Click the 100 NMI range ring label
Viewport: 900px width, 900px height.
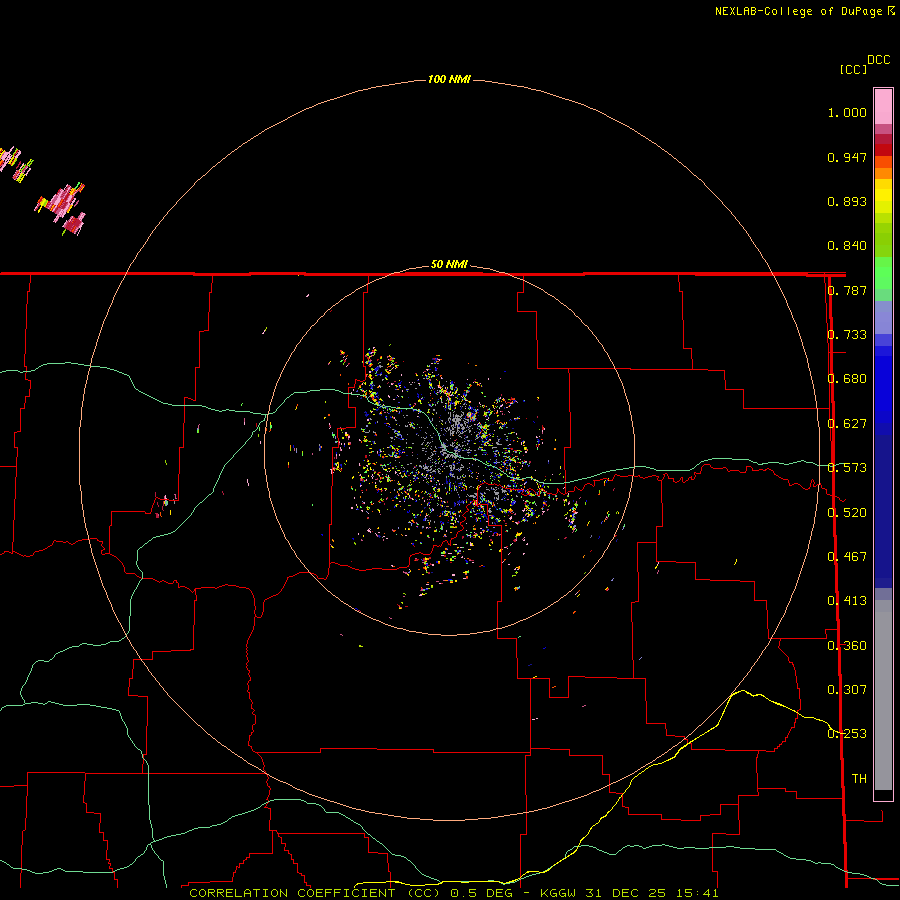tap(449, 79)
